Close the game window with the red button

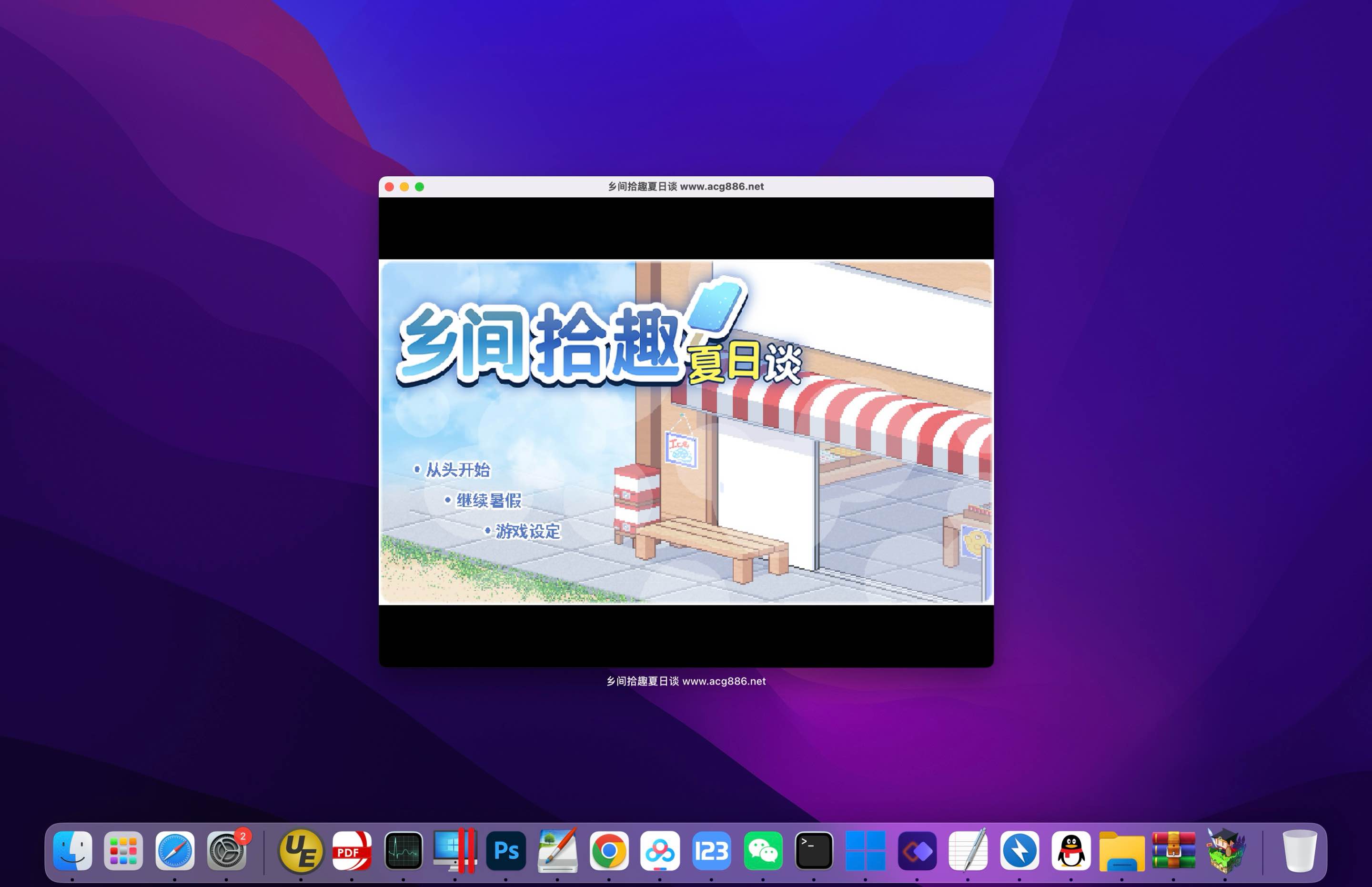click(389, 187)
